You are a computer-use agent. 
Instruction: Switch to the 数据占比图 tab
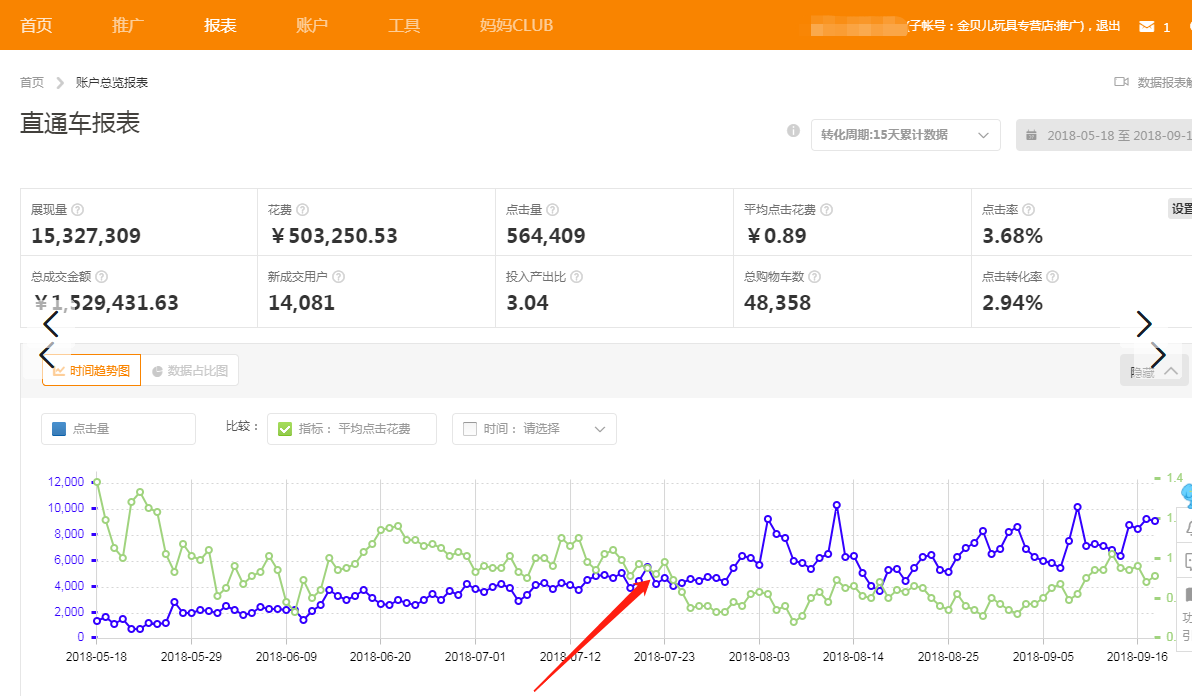coord(190,371)
